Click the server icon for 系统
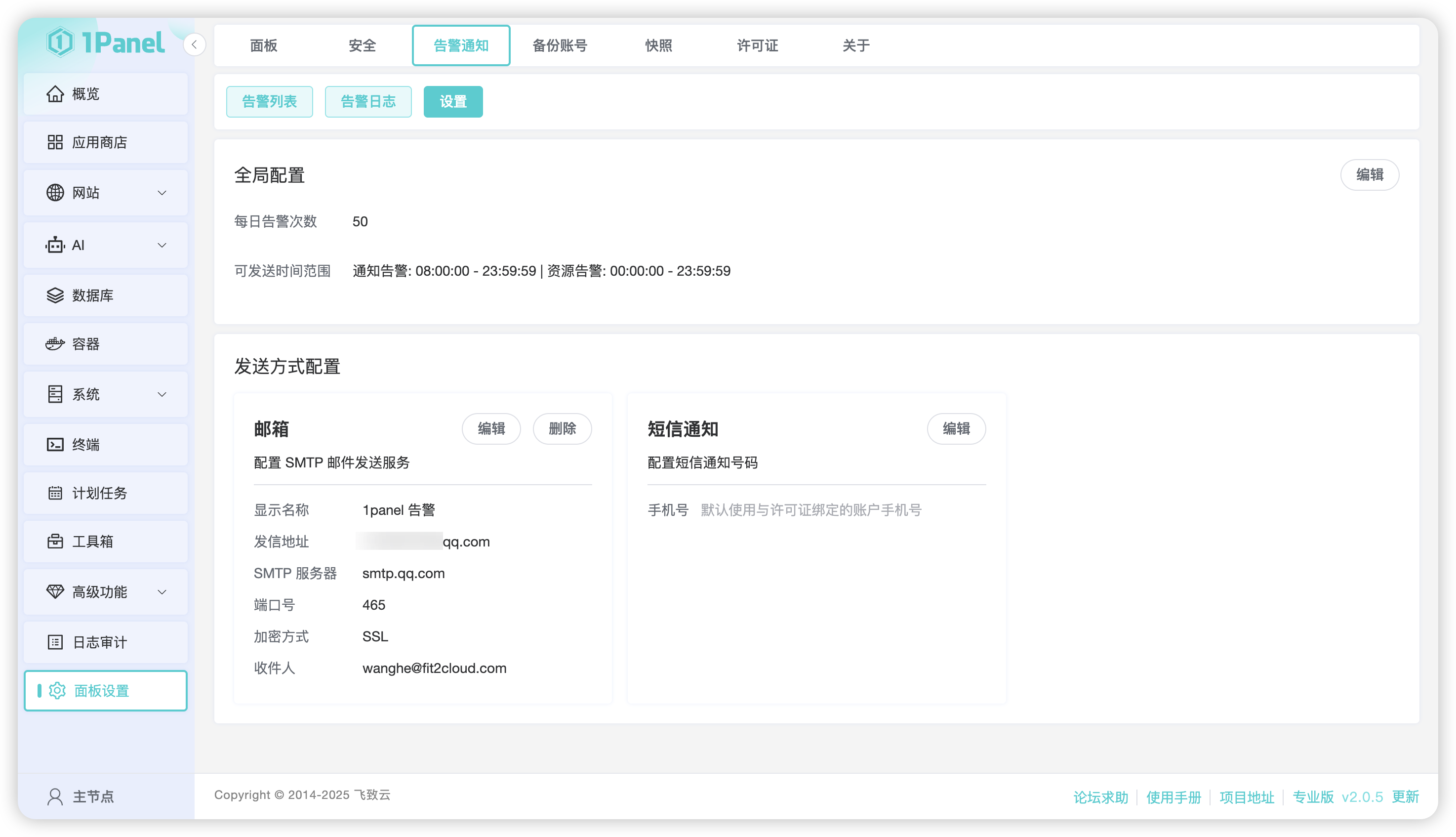 [55, 394]
